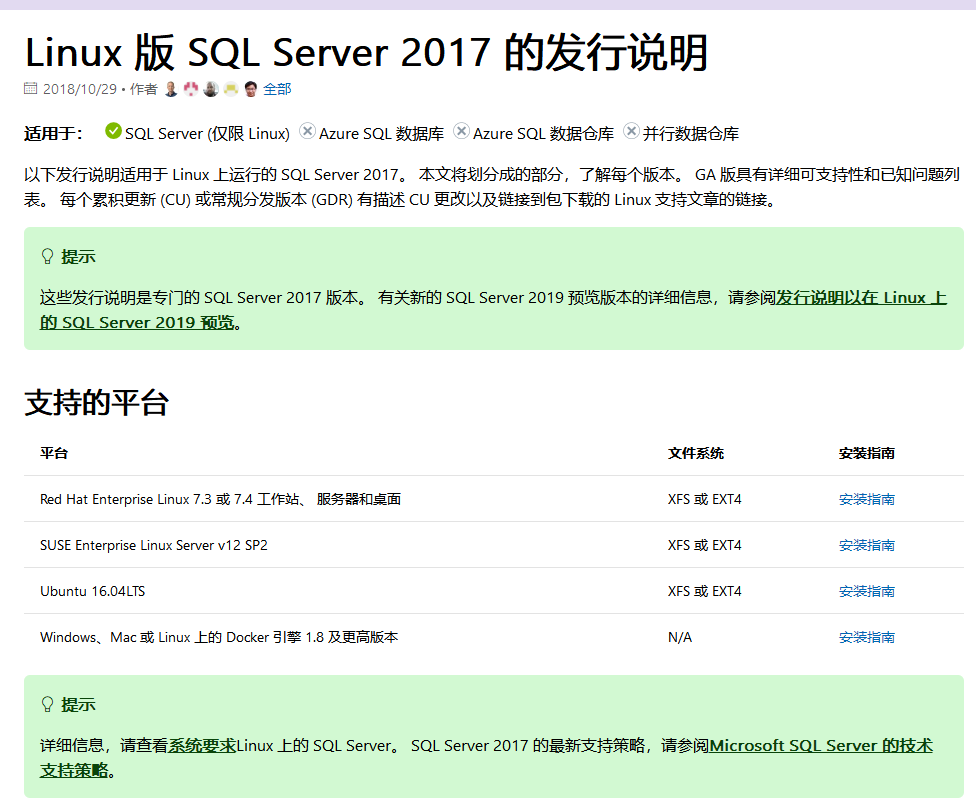
Task: Open 安装指南 link for Docker 引擎 row
Action: click(x=866, y=637)
